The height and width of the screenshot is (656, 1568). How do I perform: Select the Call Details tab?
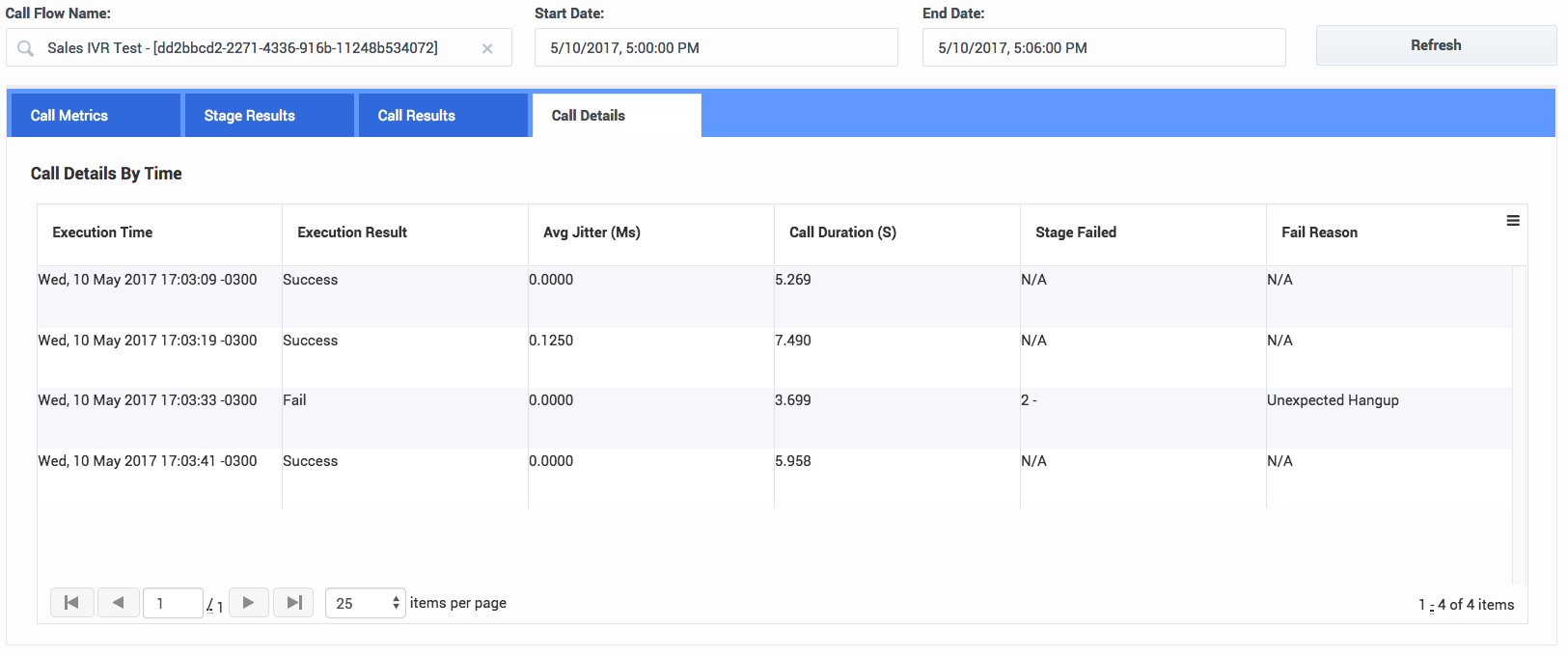[x=615, y=116]
